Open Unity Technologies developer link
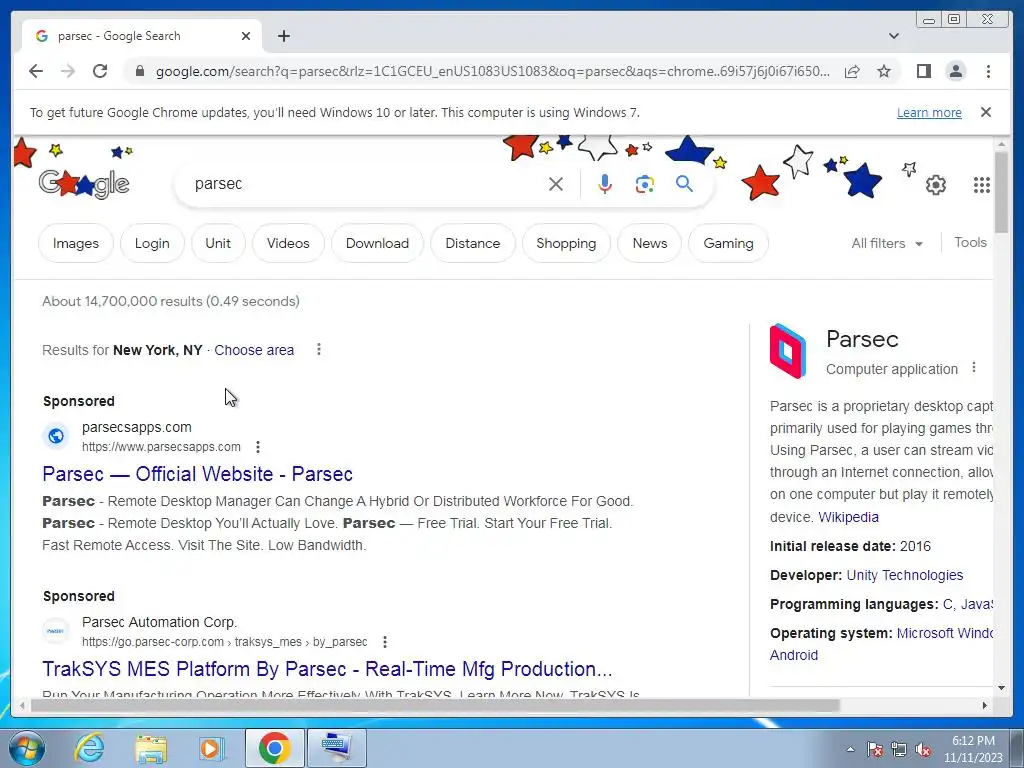 tap(904, 575)
